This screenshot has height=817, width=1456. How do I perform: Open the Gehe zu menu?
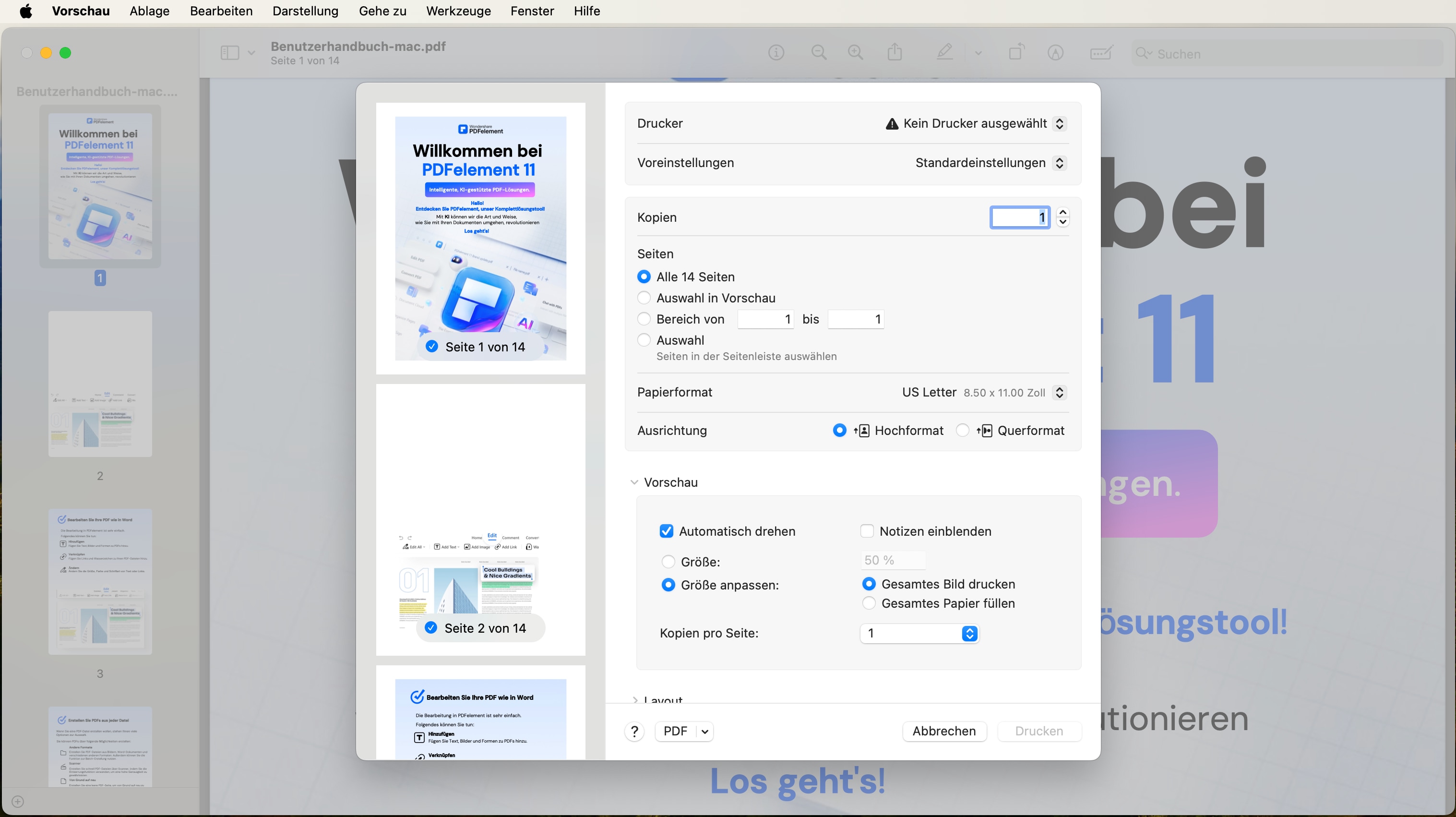382,12
